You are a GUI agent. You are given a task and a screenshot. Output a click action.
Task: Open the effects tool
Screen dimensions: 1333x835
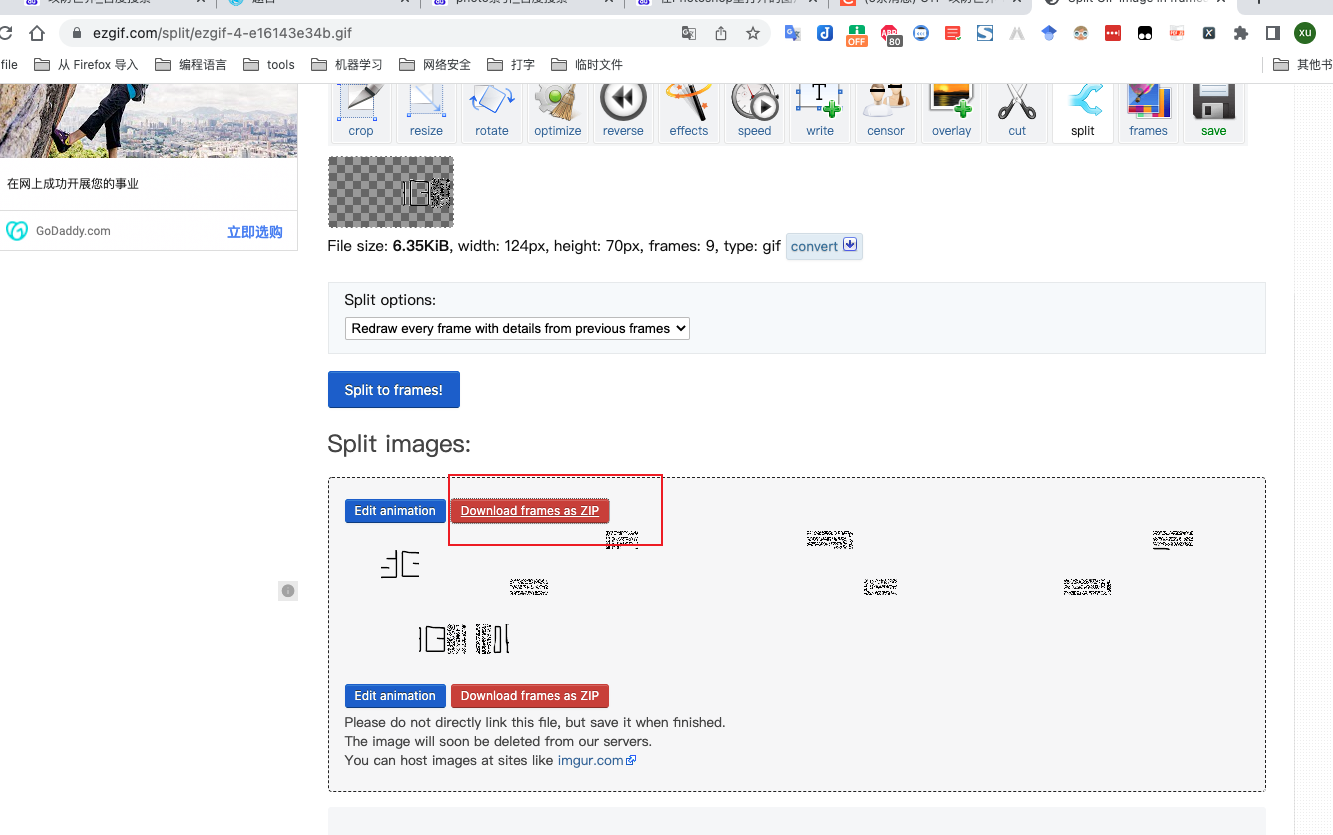tap(689, 112)
